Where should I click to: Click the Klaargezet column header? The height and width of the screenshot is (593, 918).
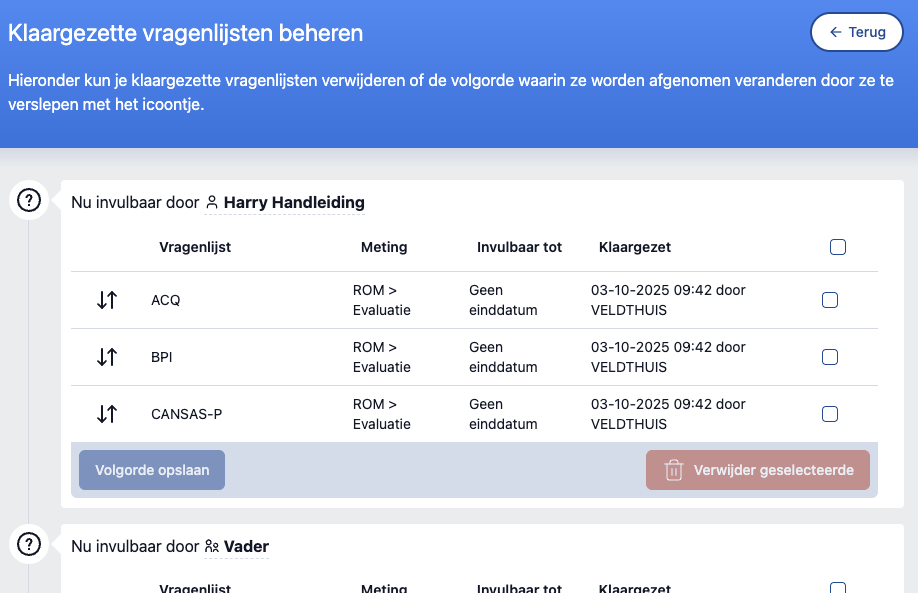(x=634, y=247)
